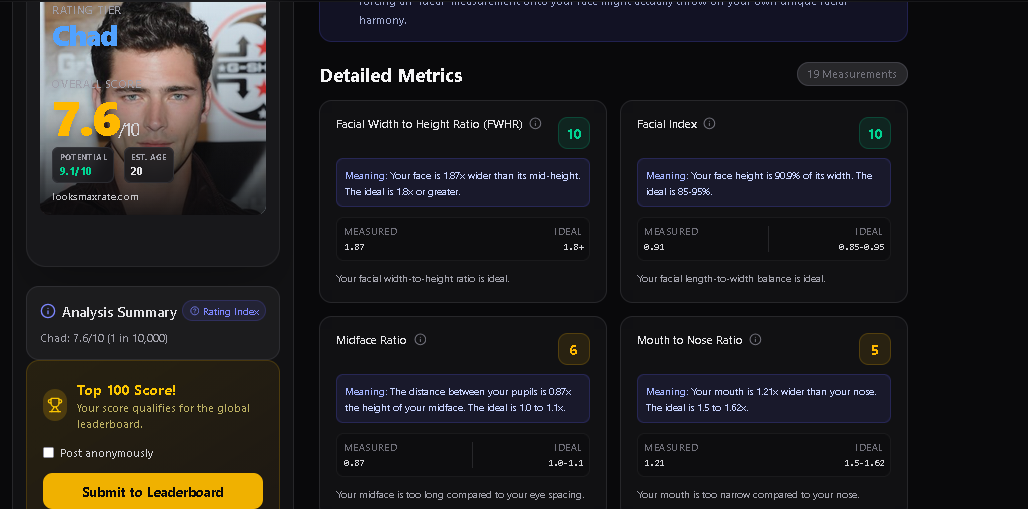Click the green 10 score badge for FWHR
The height and width of the screenshot is (509, 1028).
coord(574,134)
